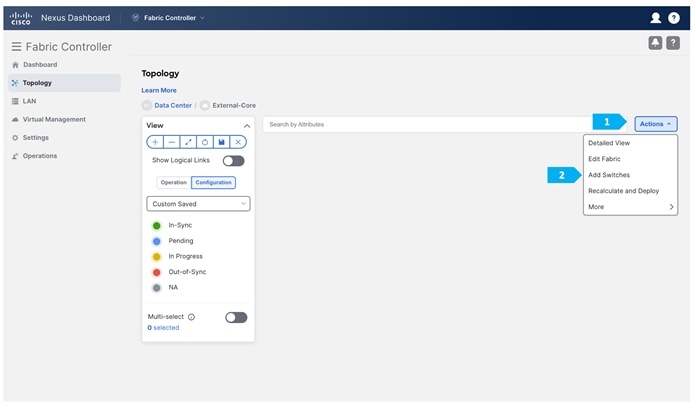This screenshot has width=696, height=412.
Task: Click the Cisco logo in header
Action: point(21,18)
